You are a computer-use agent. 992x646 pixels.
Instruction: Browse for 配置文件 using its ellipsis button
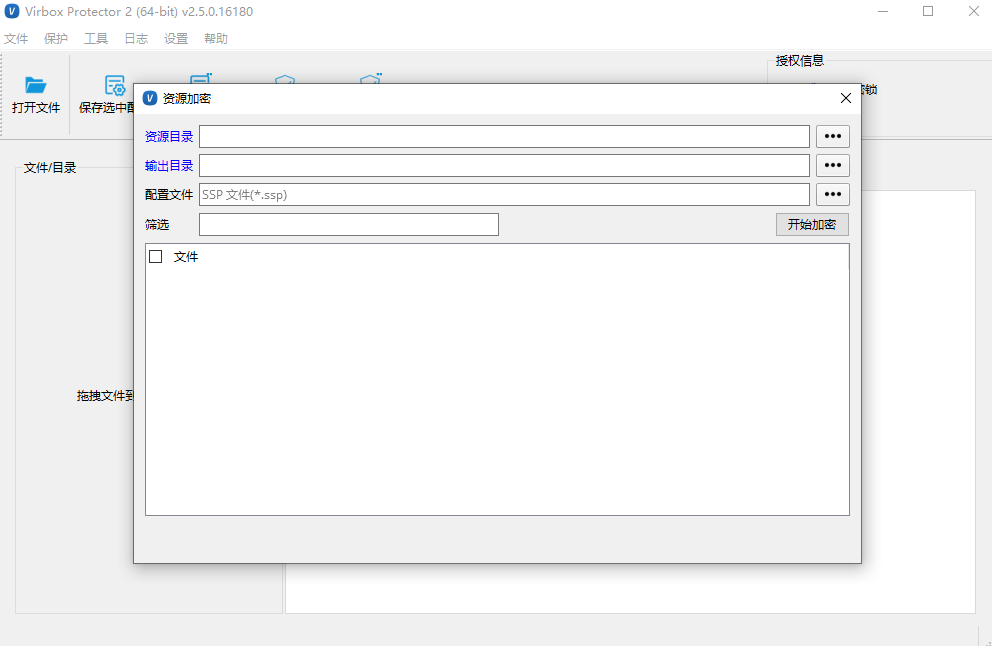coord(833,194)
